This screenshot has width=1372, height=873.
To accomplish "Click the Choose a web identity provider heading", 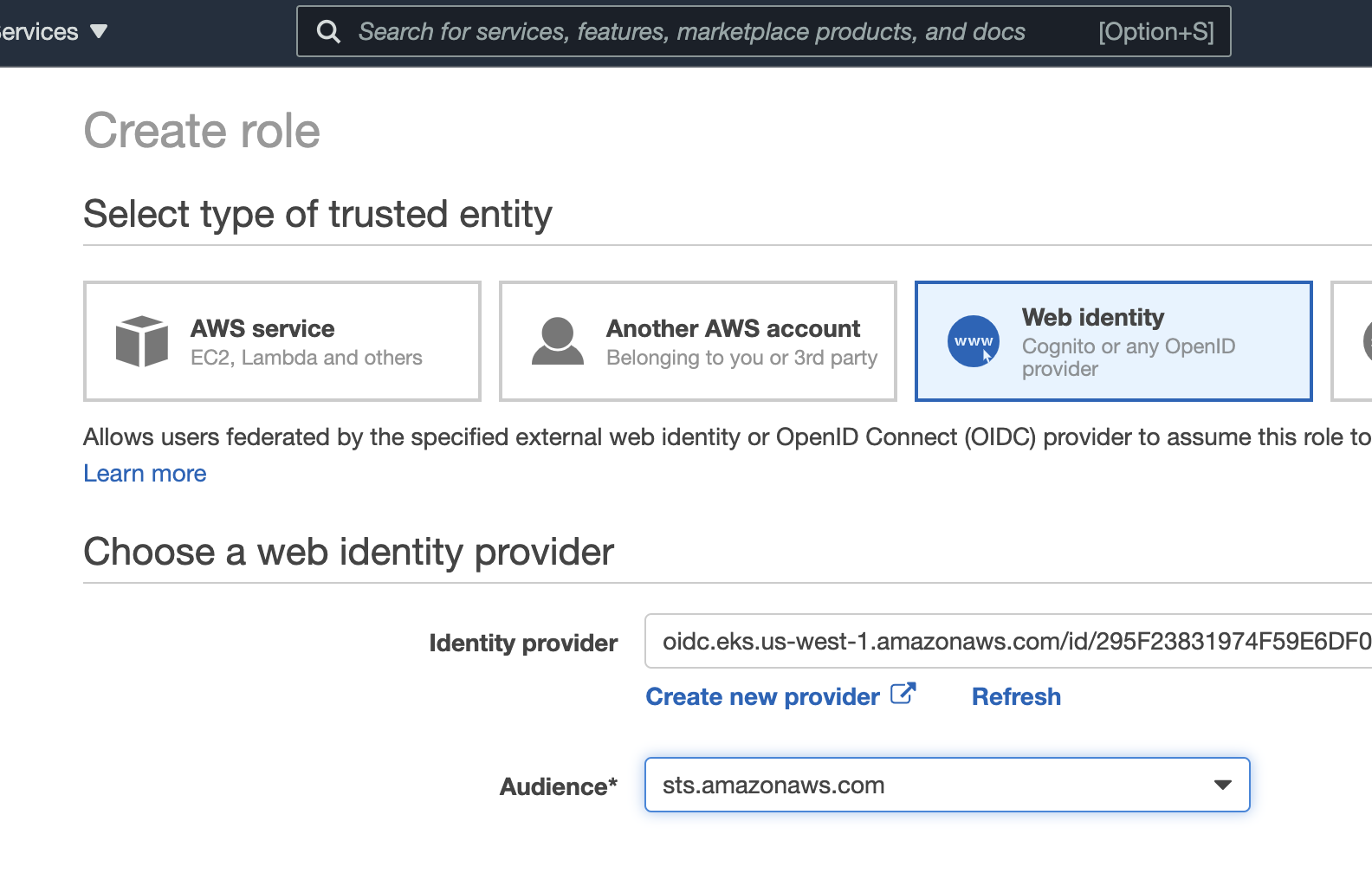I will click(349, 552).
